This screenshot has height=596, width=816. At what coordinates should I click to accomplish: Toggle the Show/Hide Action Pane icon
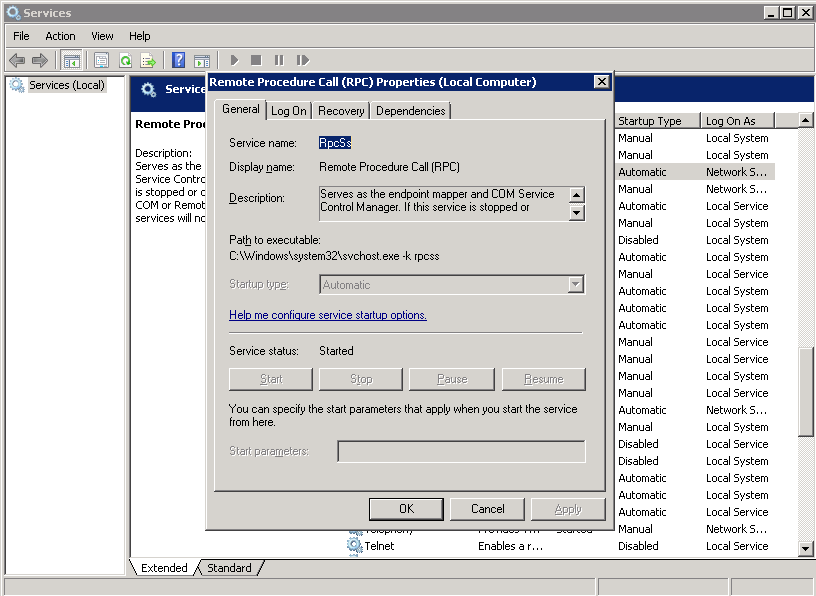tap(201, 60)
